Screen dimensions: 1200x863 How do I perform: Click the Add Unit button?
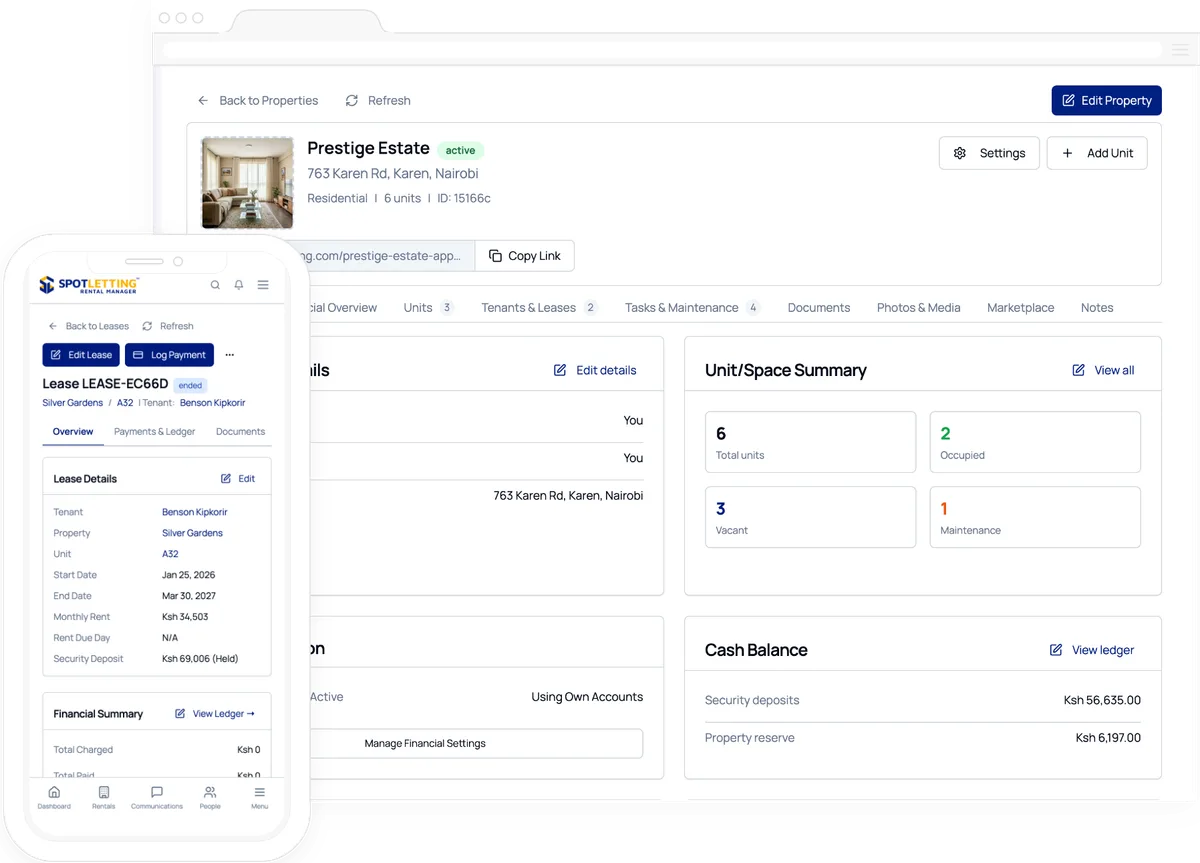click(1097, 153)
